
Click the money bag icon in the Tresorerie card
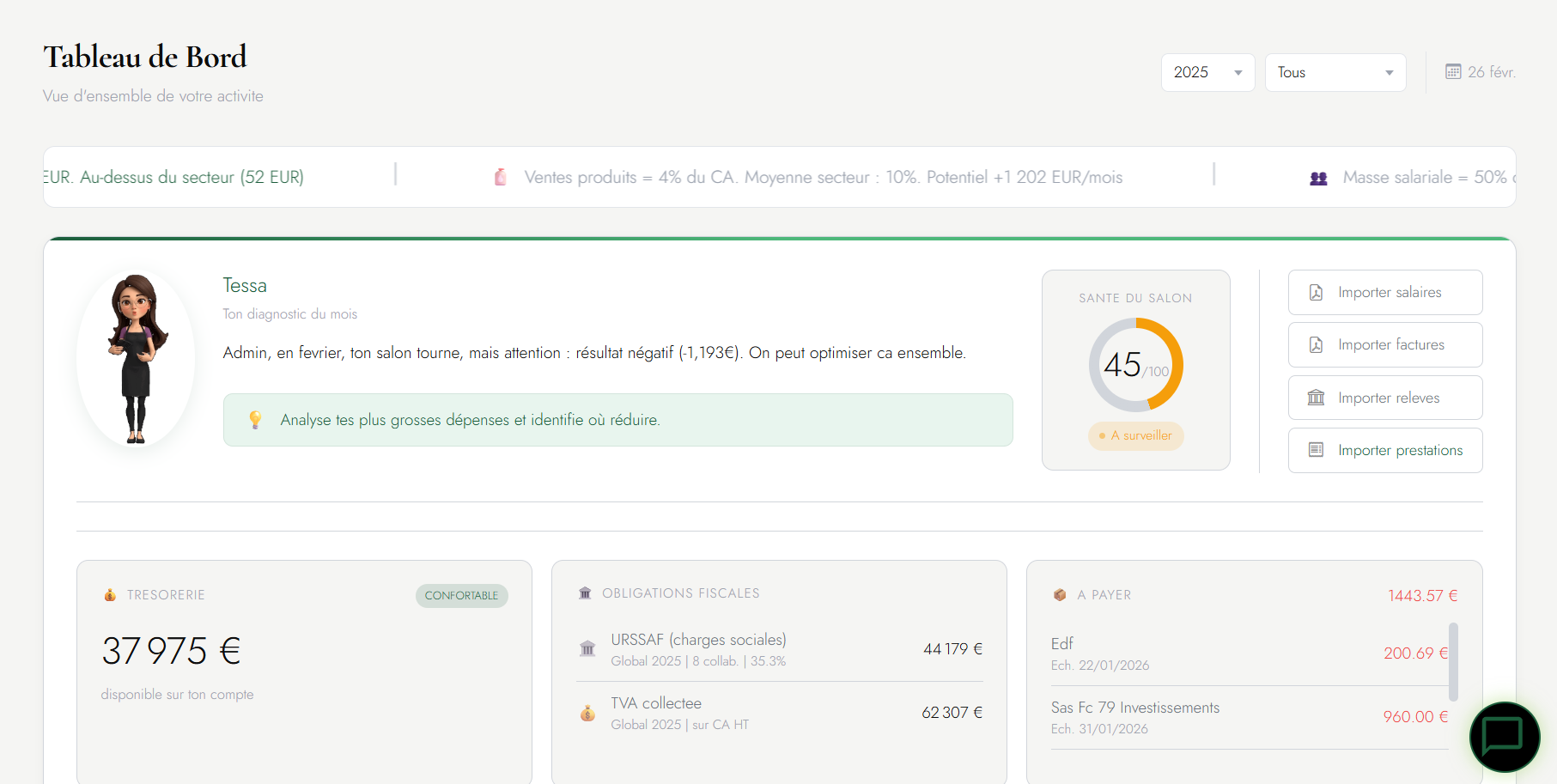[110, 594]
